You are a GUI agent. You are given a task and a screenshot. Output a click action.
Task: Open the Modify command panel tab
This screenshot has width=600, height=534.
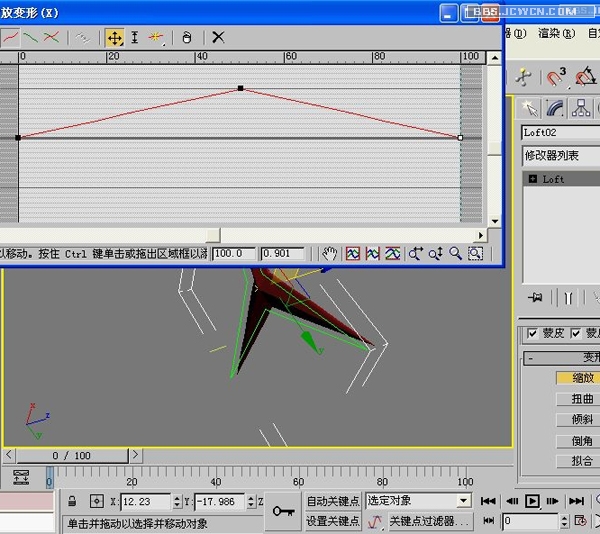555,108
